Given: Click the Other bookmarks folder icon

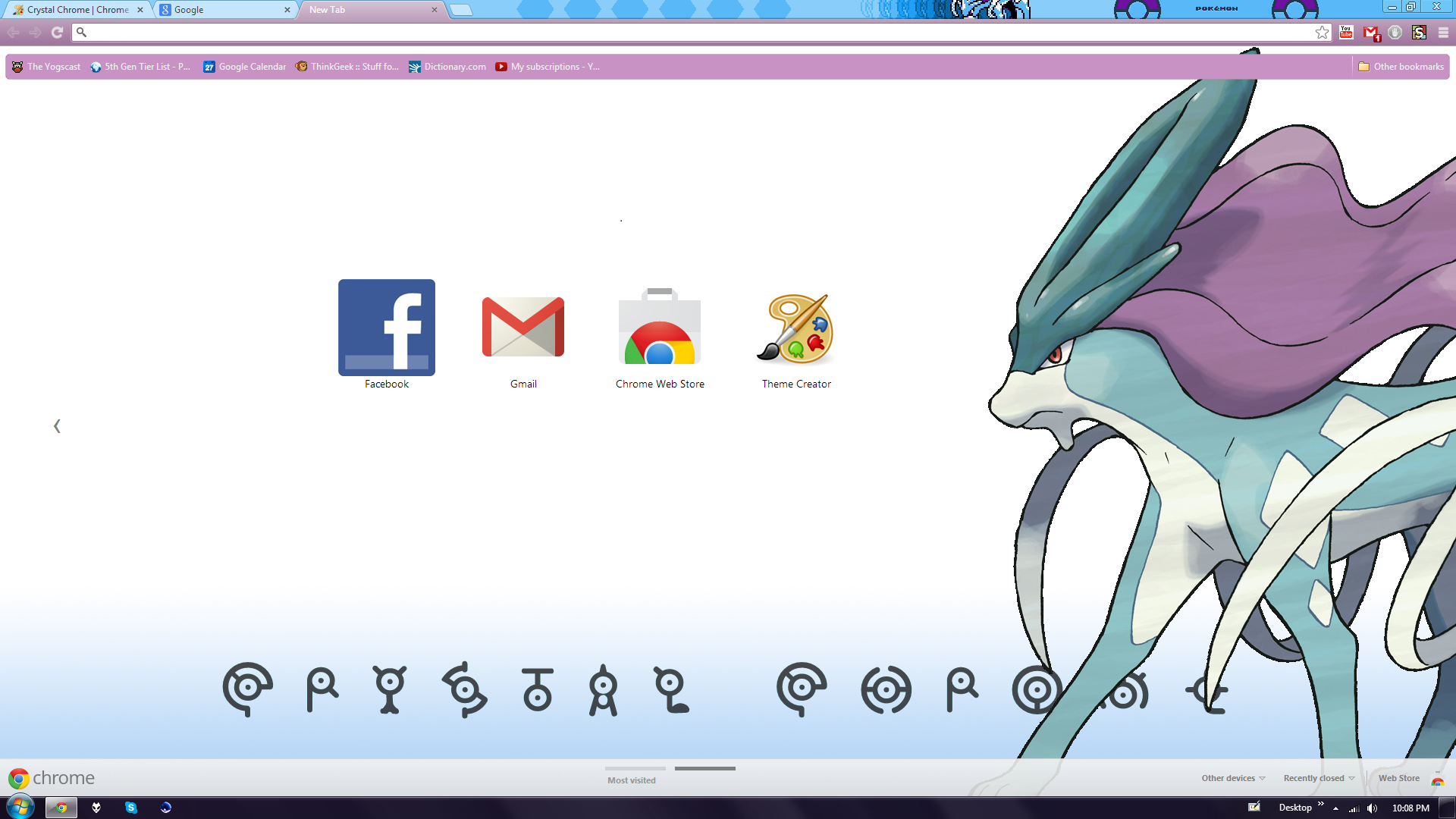Looking at the screenshot, I should 1364,67.
